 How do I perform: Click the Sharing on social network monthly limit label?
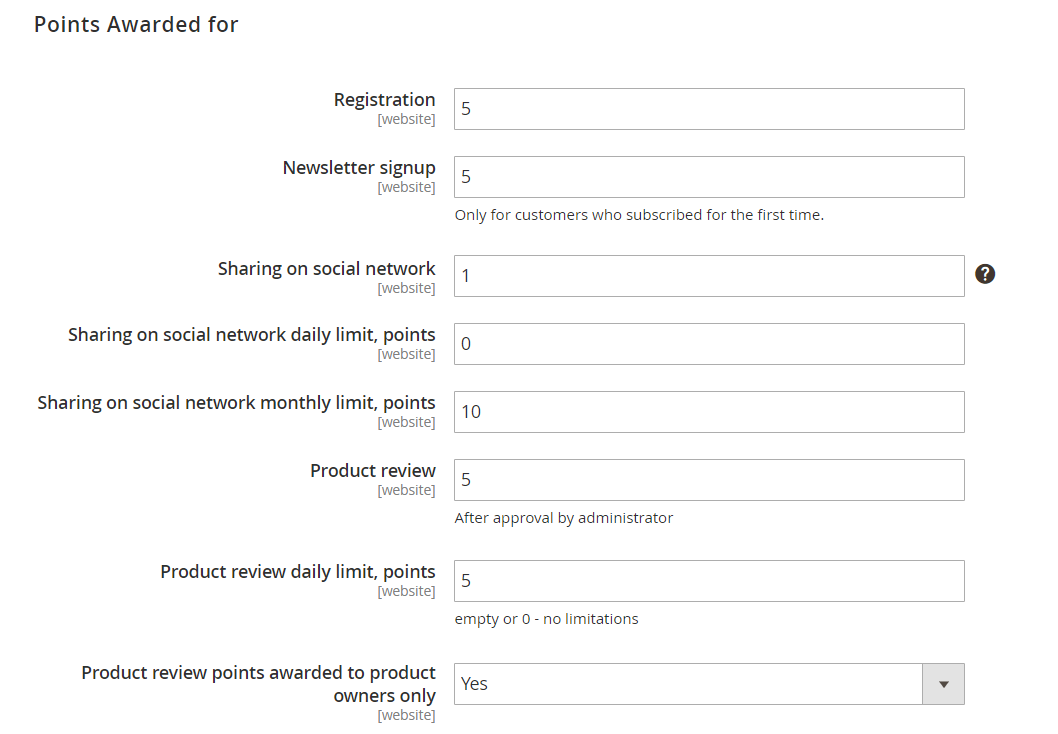pos(236,403)
